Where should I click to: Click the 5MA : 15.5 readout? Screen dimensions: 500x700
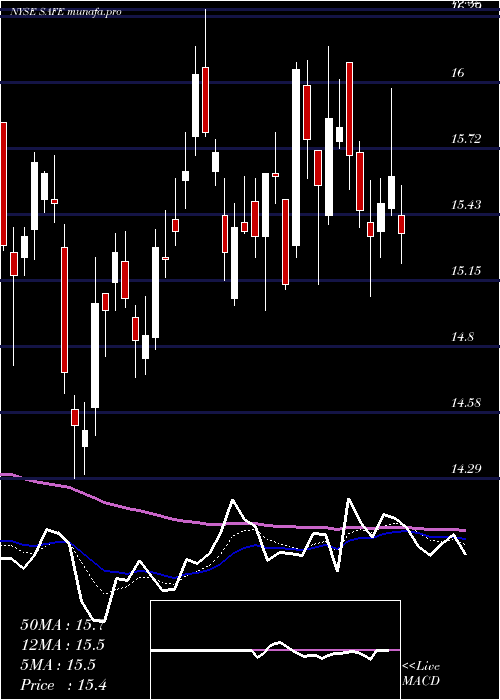58,665
